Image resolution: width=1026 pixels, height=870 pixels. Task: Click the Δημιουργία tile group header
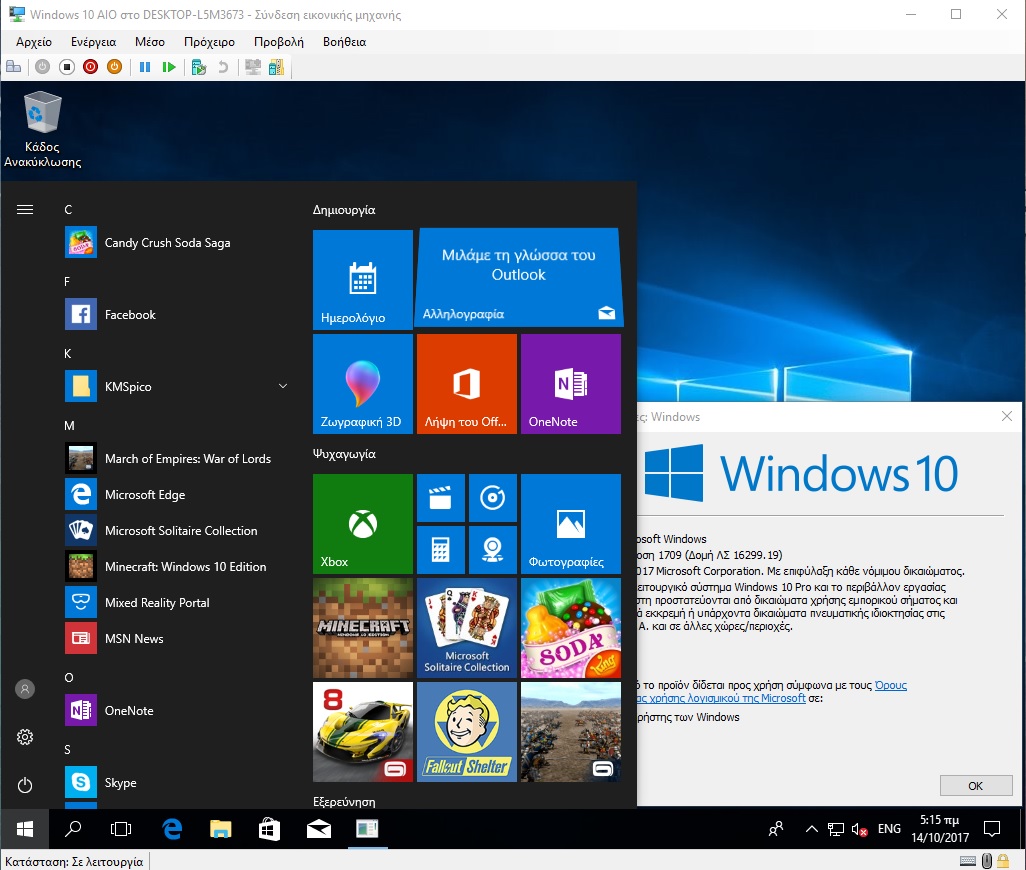click(x=344, y=210)
